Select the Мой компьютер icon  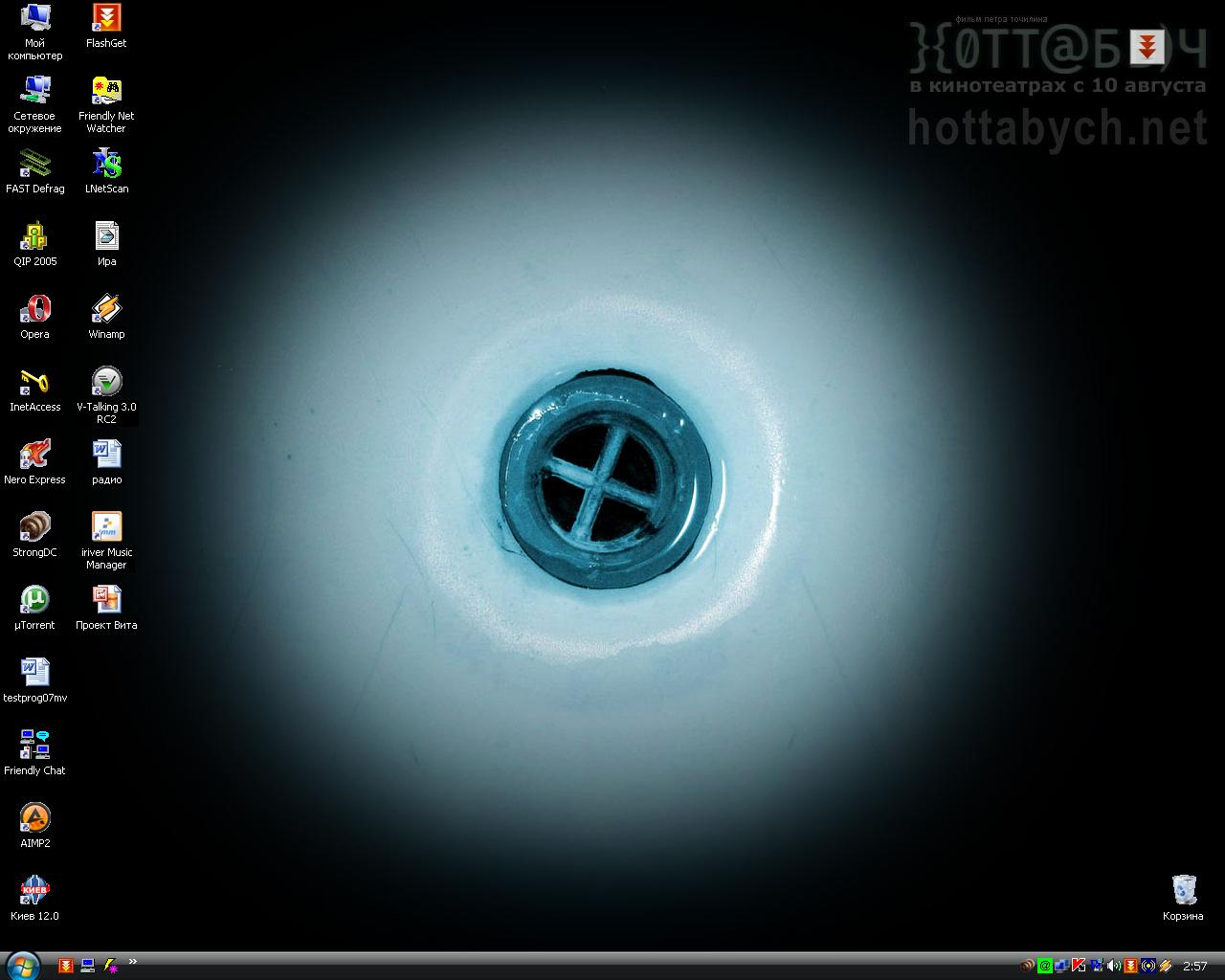34,19
